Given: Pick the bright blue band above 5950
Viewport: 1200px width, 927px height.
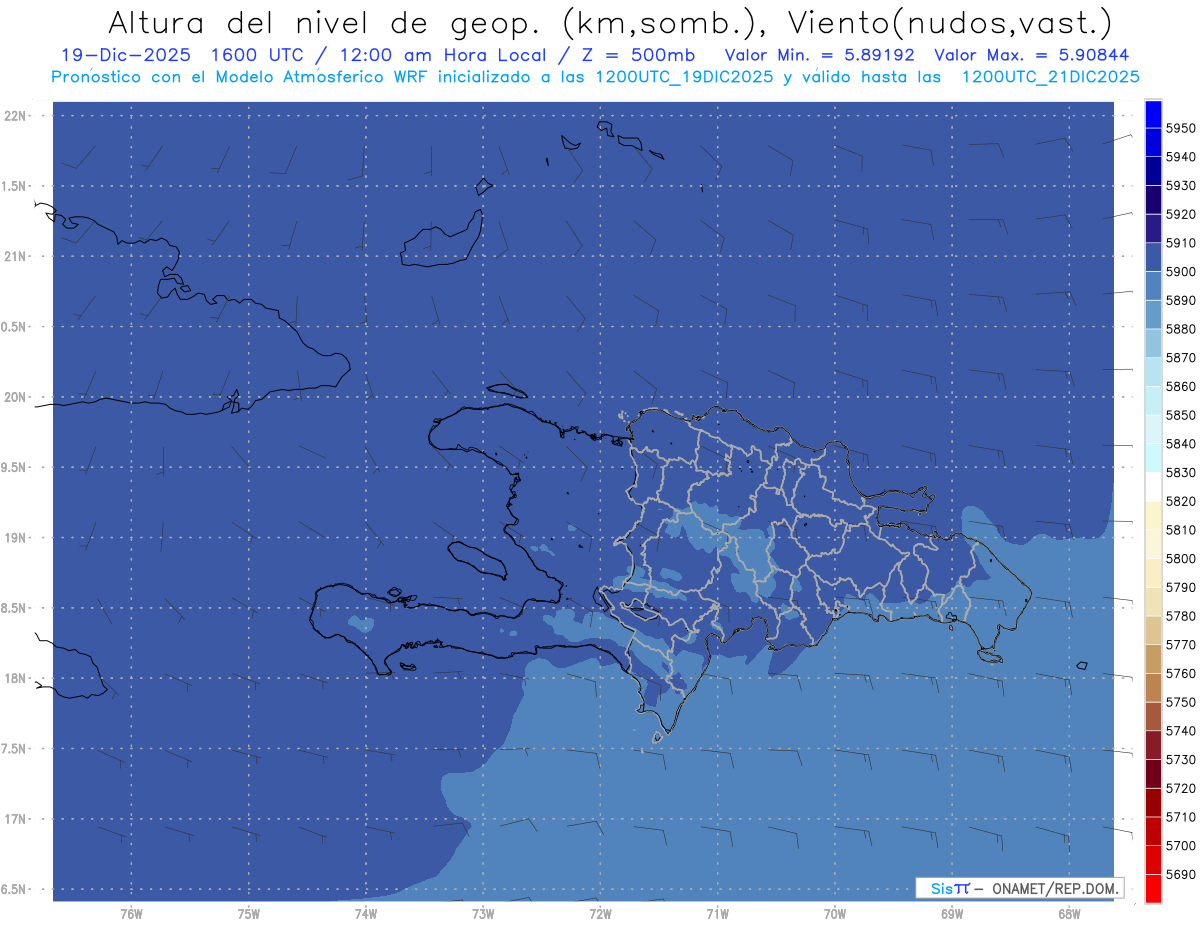Looking at the screenshot, I should tap(1153, 114).
